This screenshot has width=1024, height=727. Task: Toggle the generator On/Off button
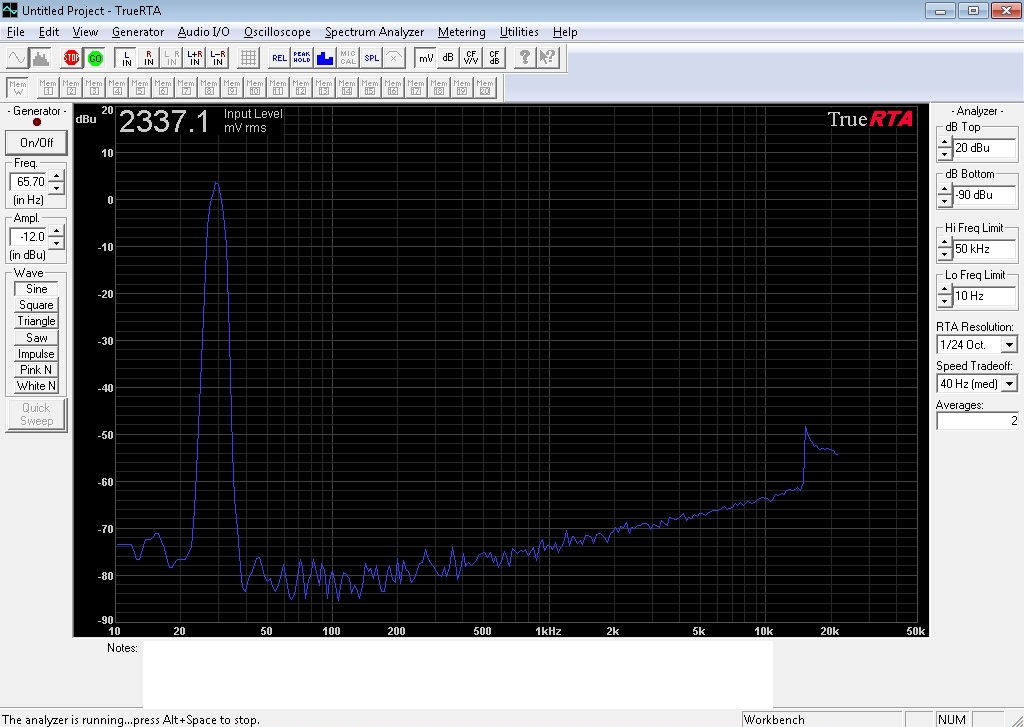pyautogui.click(x=37, y=142)
